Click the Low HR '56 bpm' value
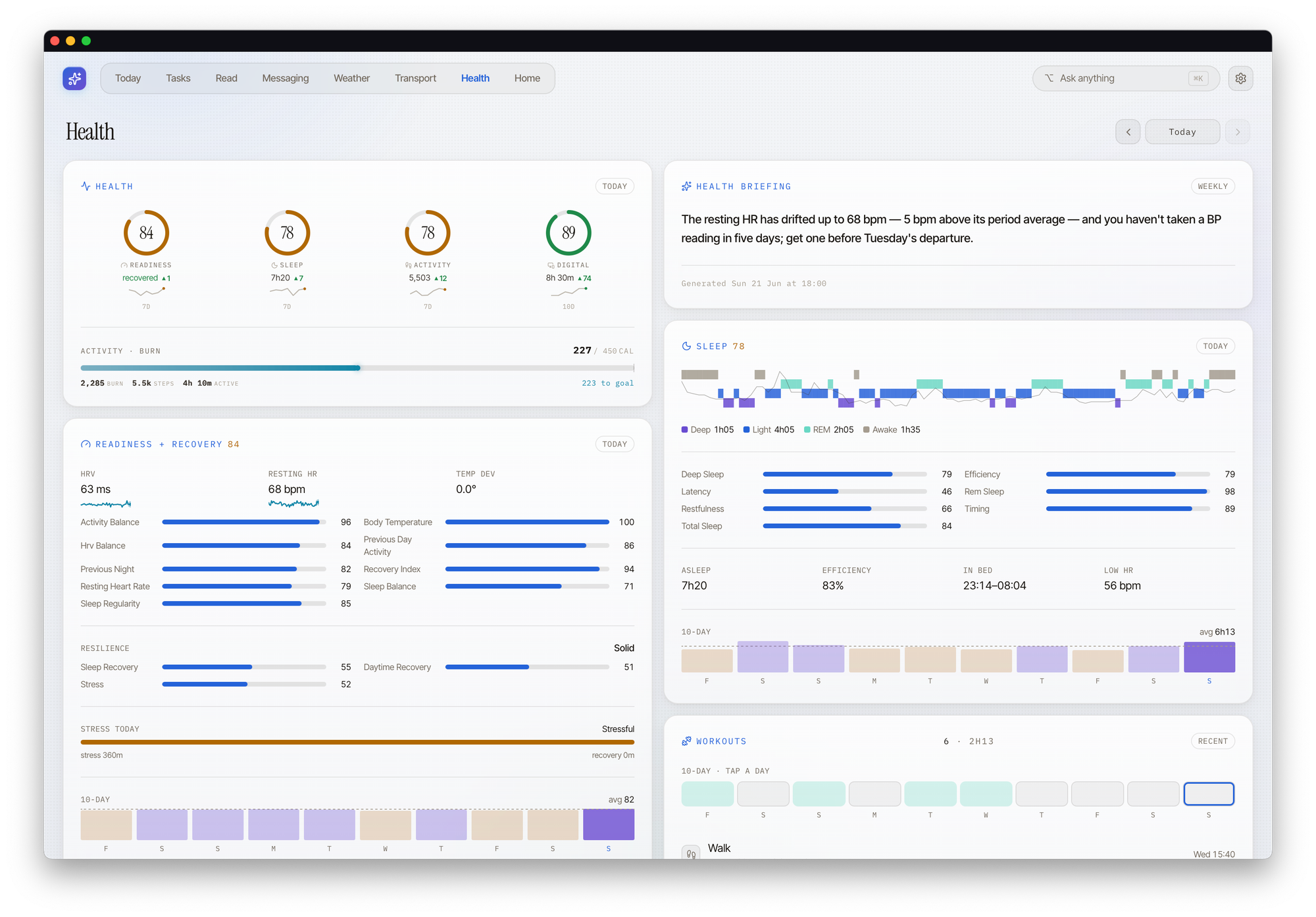1316x917 pixels. tap(1122, 586)
